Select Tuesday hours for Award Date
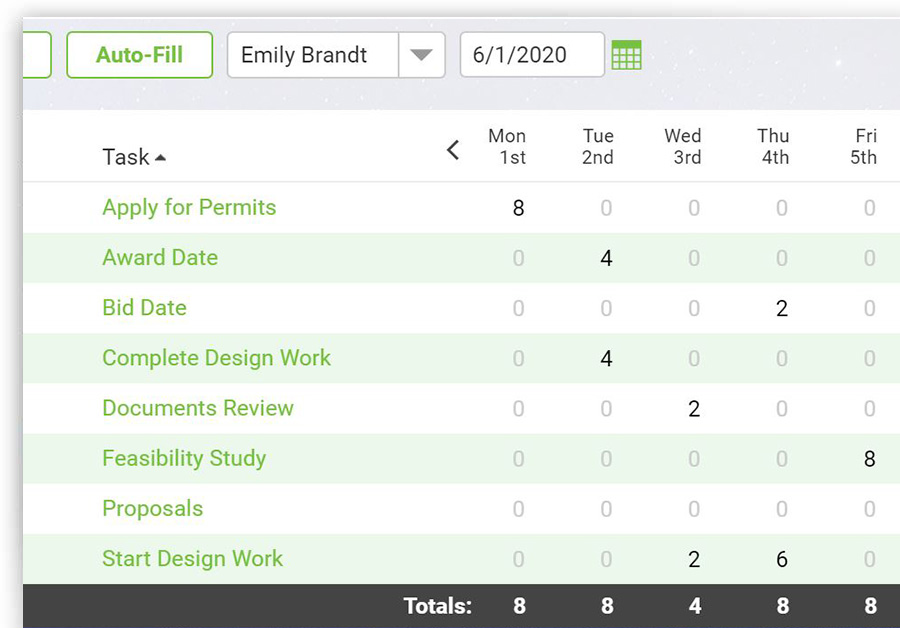This screenshot has height=628, width=900. click(x=606, y=258)
